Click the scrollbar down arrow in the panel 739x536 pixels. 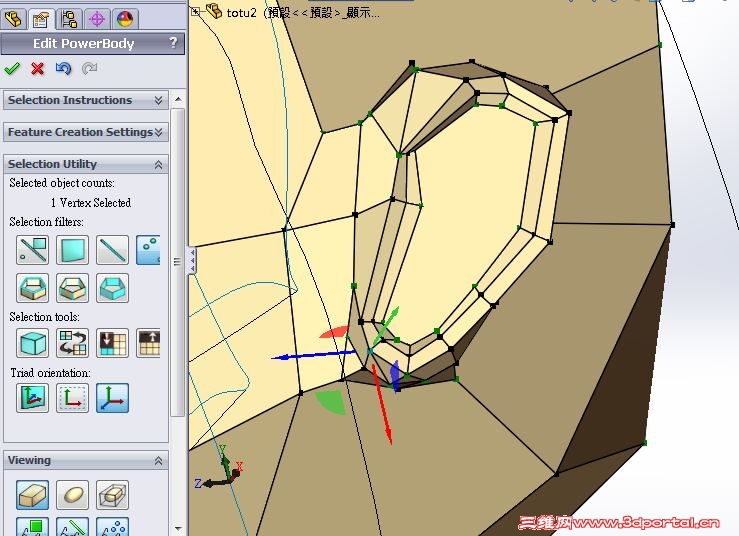[178, 529]
